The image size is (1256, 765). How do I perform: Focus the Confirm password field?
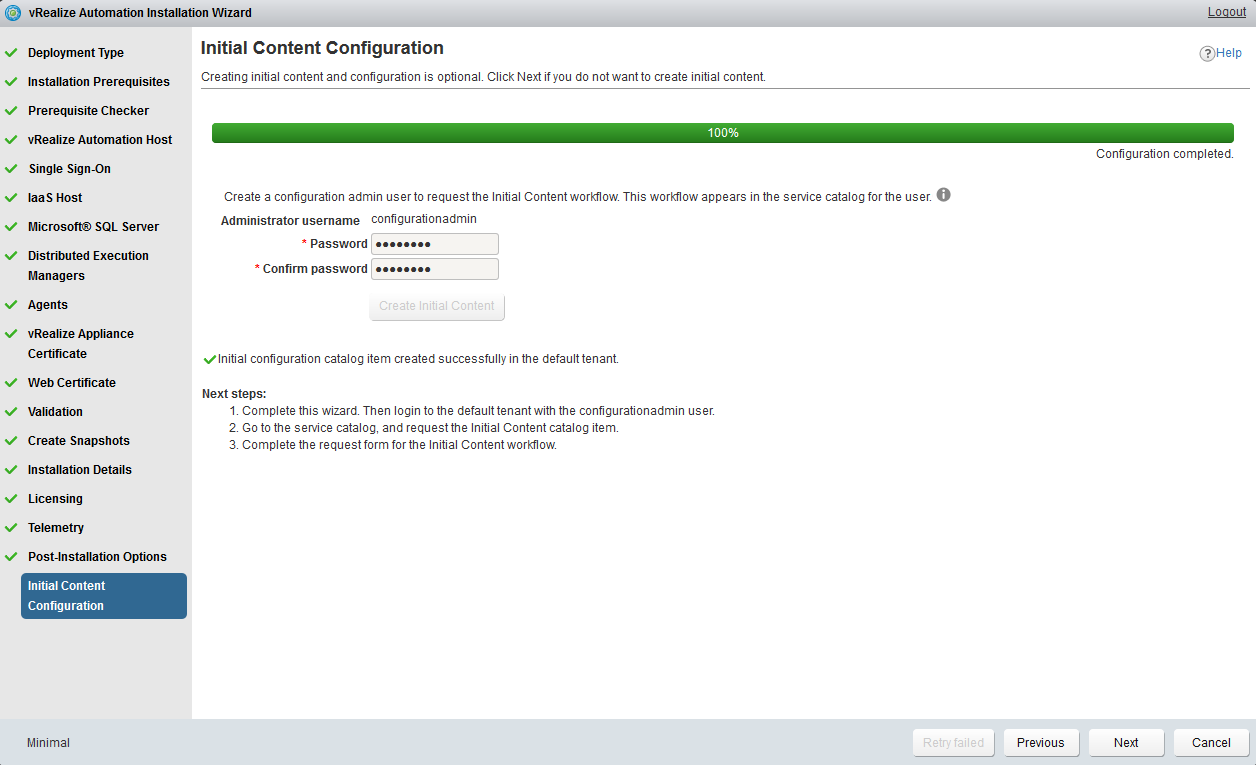[x=434, y=269]
